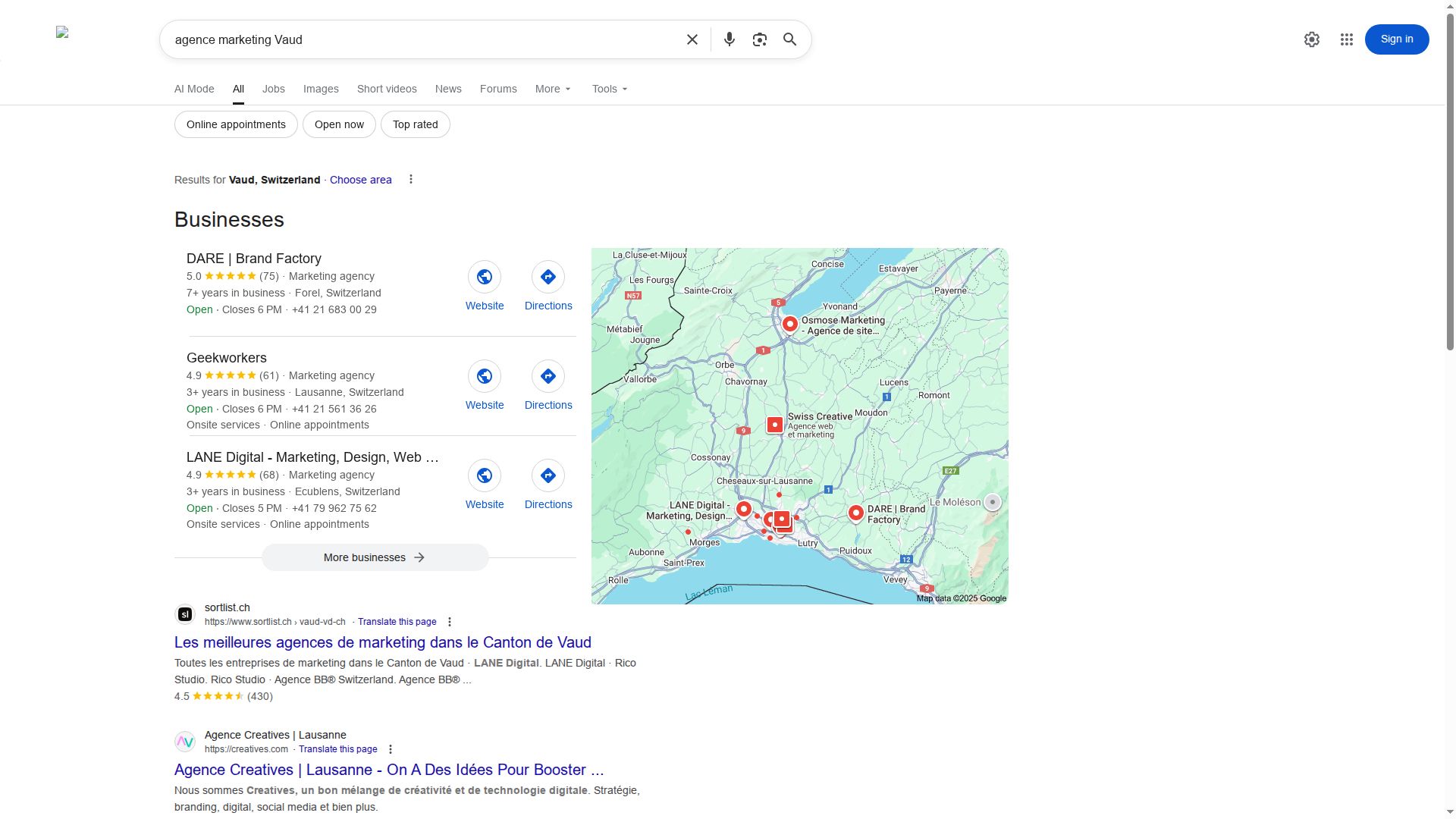Open options menu next to sortlist.ch result
The image size is (1456, 819).
[449, 621]
